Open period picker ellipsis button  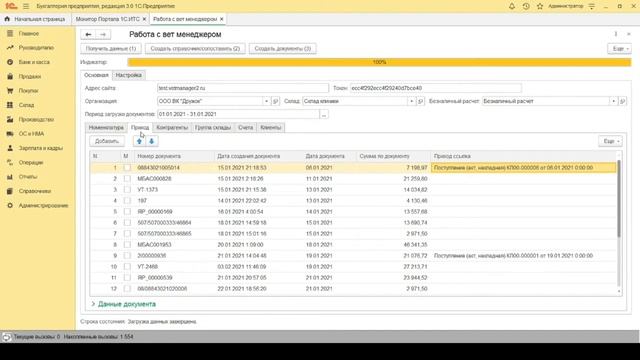tap(324, 115)
